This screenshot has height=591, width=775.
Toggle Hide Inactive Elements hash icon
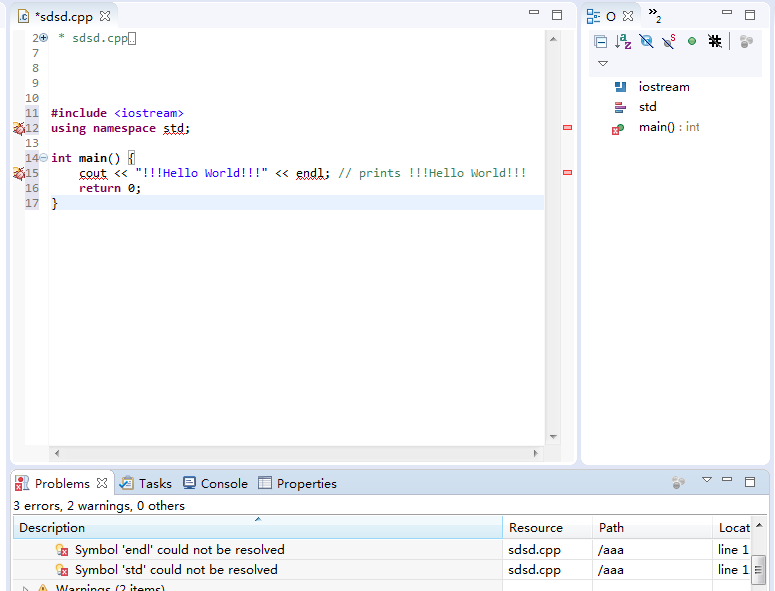pos(715,41)
